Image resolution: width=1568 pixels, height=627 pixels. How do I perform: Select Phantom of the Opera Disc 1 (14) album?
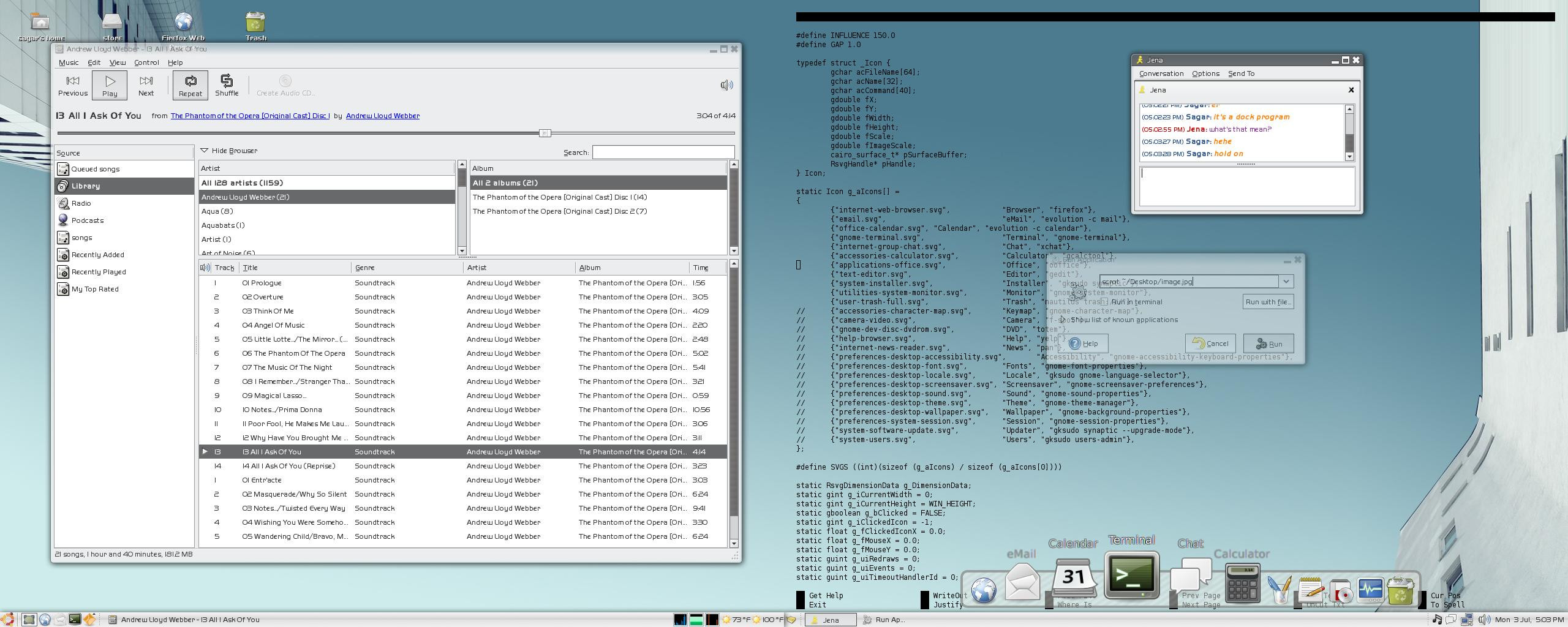(x=598, y=197)
